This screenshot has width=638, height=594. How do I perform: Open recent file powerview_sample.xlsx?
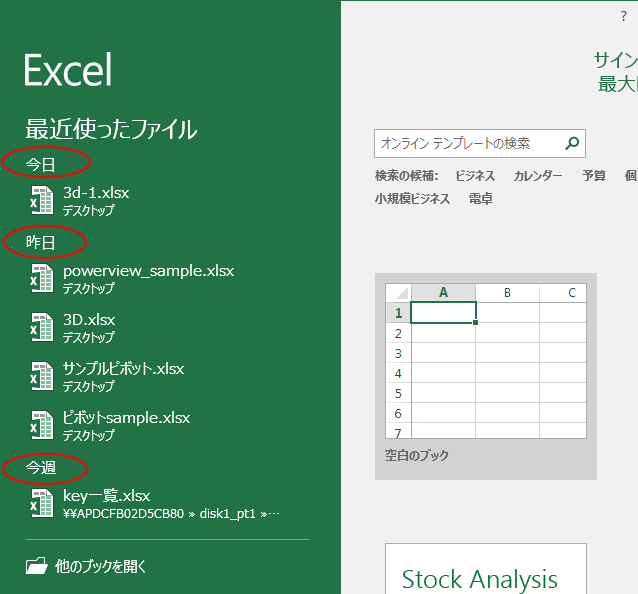pyautogui.click(x=149, y=271)
